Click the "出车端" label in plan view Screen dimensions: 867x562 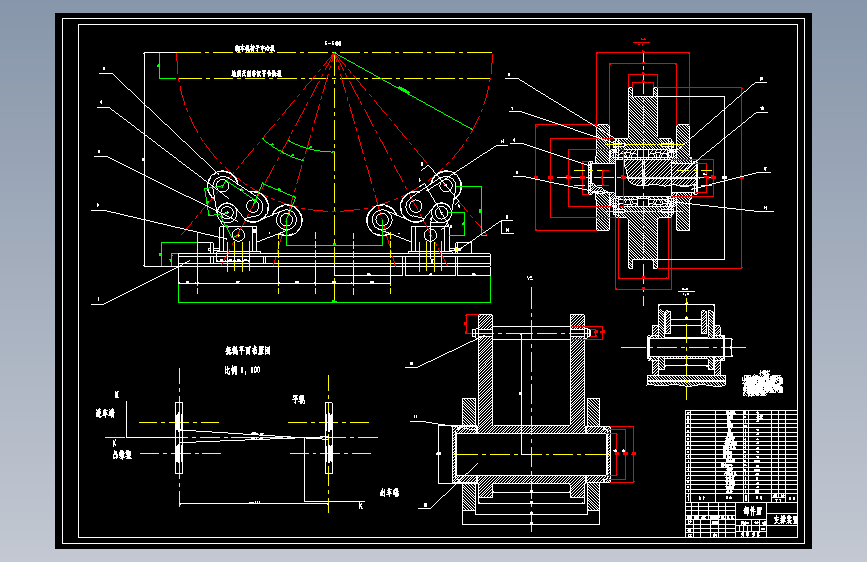[389, 492]
